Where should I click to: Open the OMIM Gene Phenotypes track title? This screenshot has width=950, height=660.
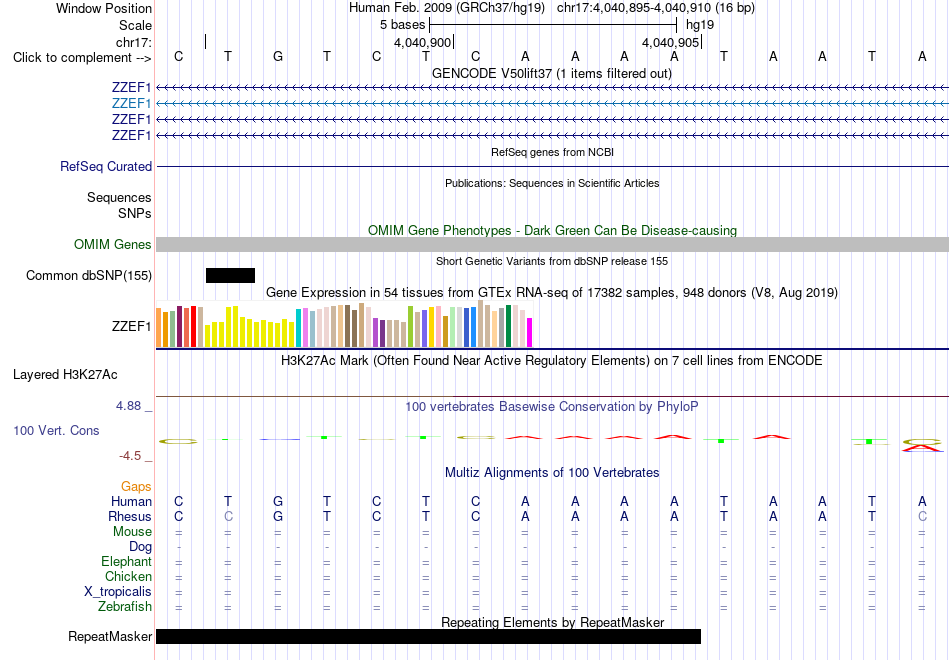(x=552, y=230)
